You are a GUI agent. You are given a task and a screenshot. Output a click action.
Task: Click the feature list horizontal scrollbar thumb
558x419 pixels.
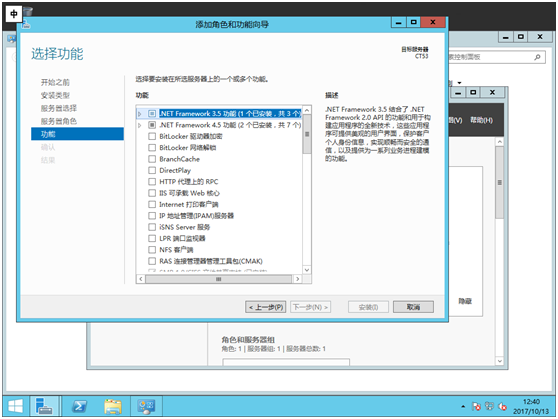219,279
